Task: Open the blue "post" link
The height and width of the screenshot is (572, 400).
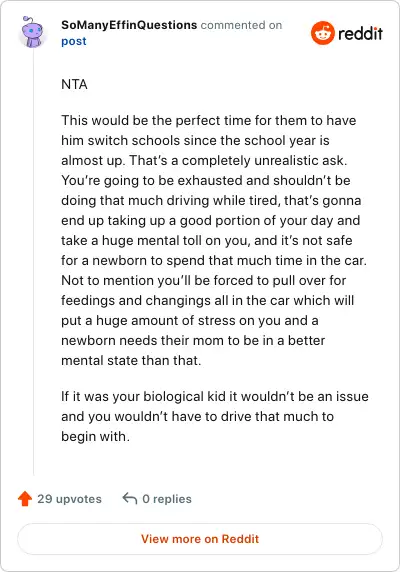Action: pyautogui.click(x=74, y=41)
